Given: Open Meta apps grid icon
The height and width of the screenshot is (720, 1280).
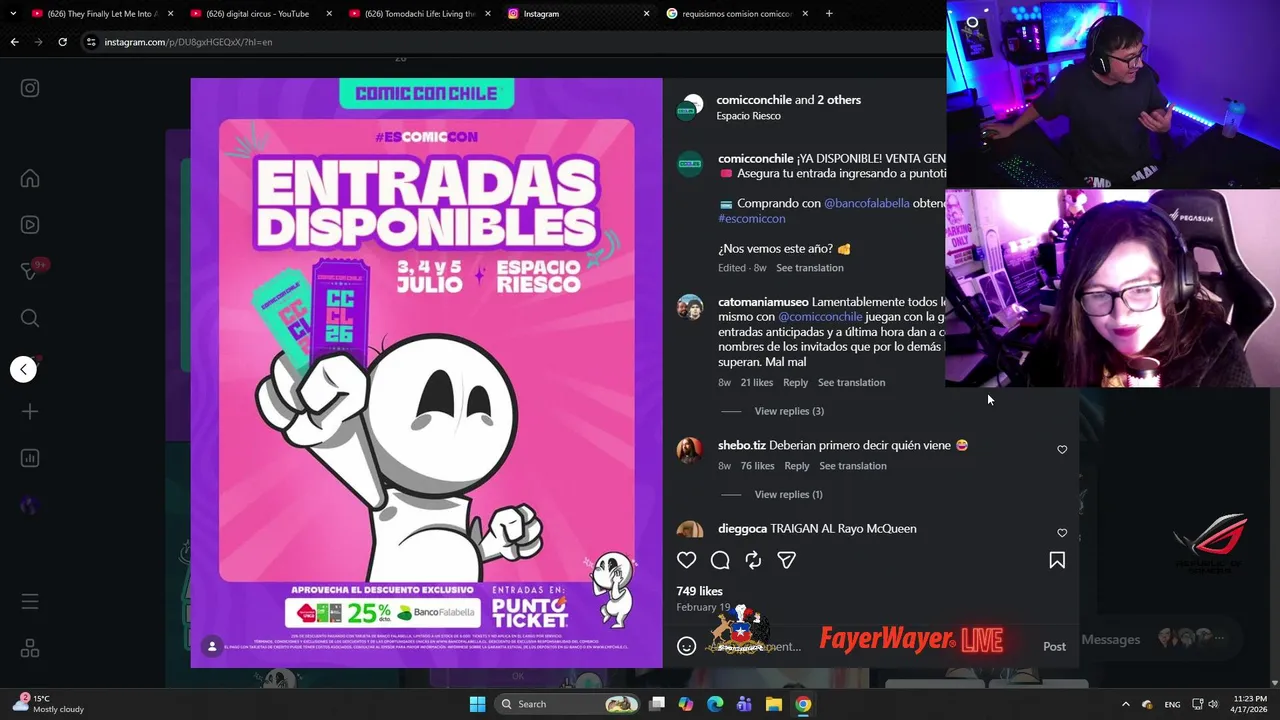Looking at the screenshot, I should [x=30, y=648].
